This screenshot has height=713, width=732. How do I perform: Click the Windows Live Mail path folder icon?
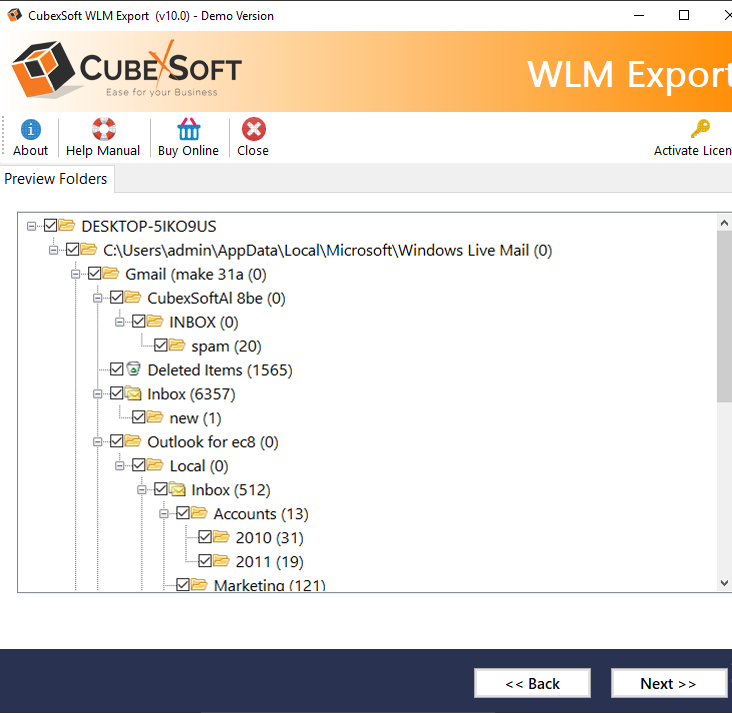point(89,249)
